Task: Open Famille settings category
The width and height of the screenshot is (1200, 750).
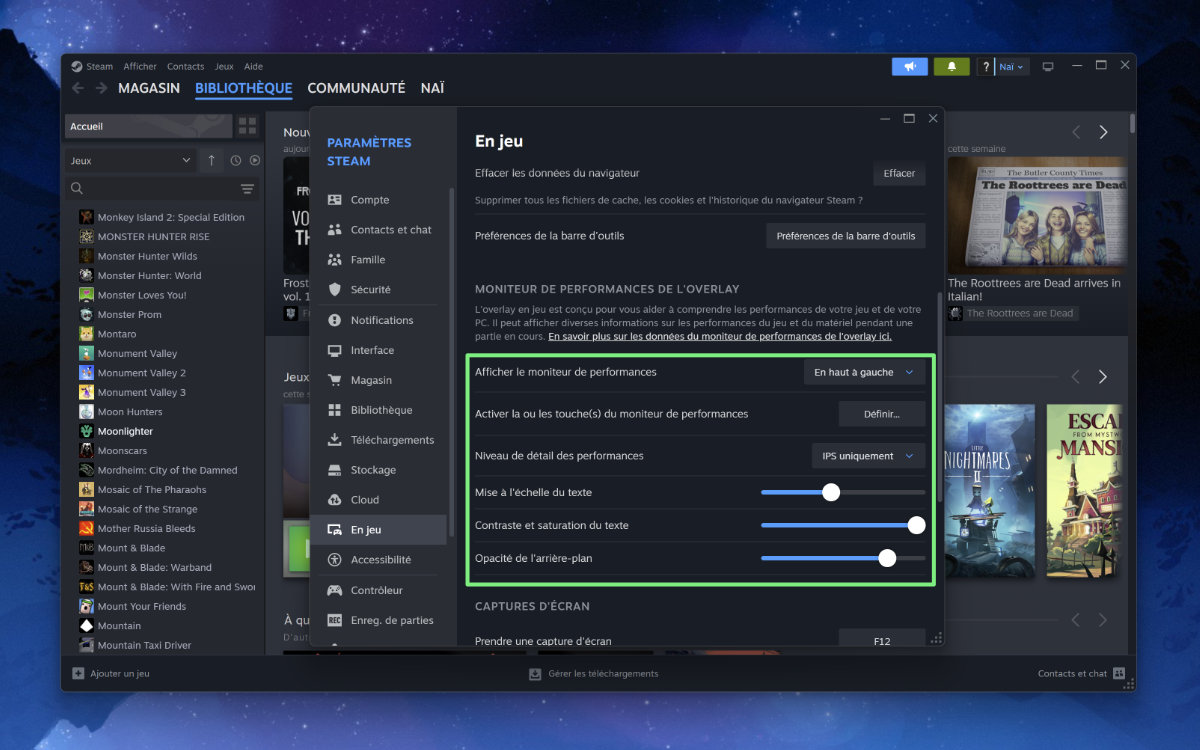Action: point(378,260)
